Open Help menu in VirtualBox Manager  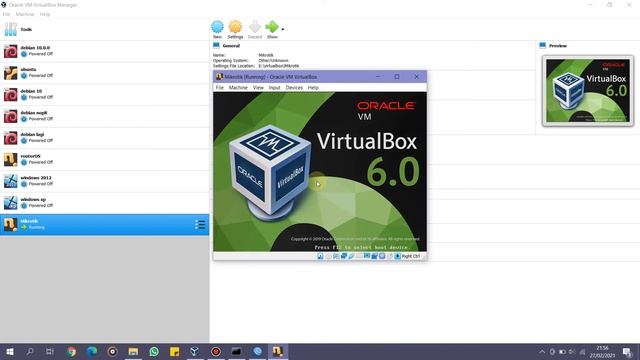45,14
